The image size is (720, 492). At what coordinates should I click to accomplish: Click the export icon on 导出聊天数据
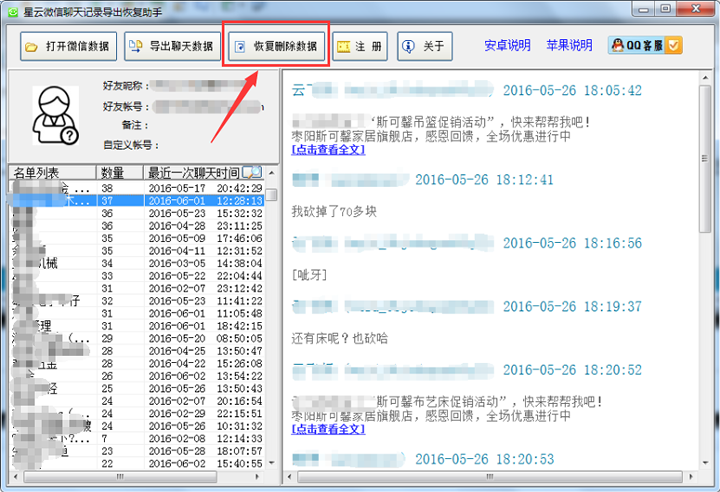[x=135, y=46]
